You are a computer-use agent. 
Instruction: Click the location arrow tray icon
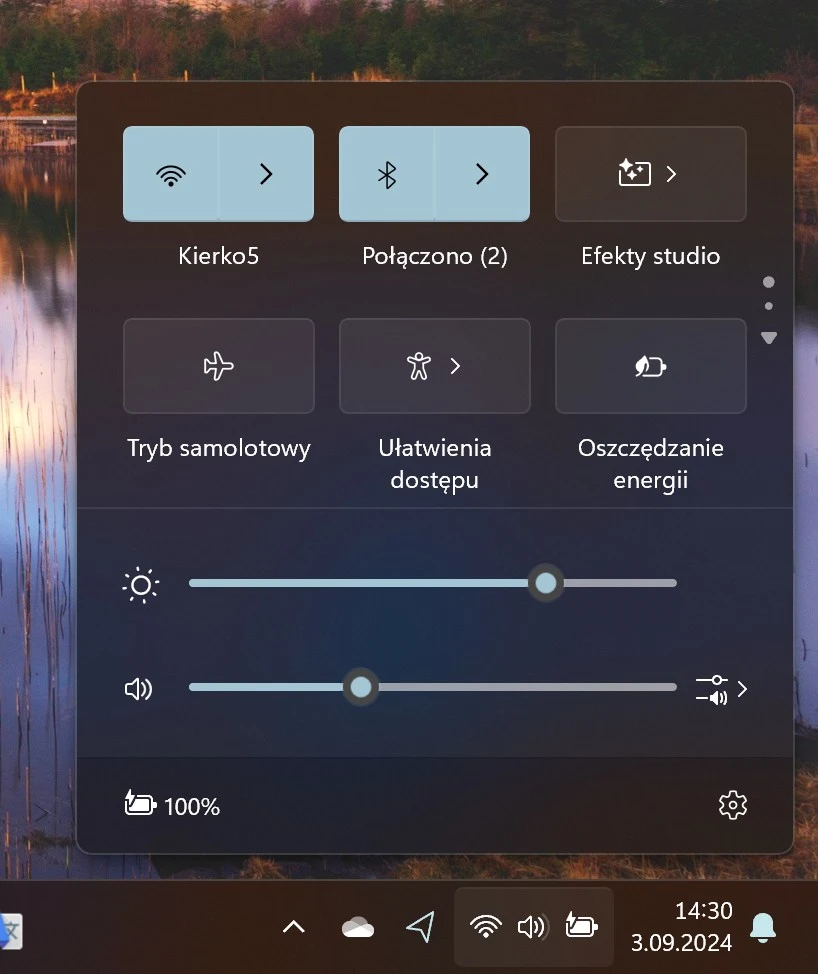pyautogui.click(x=420, y=927)
